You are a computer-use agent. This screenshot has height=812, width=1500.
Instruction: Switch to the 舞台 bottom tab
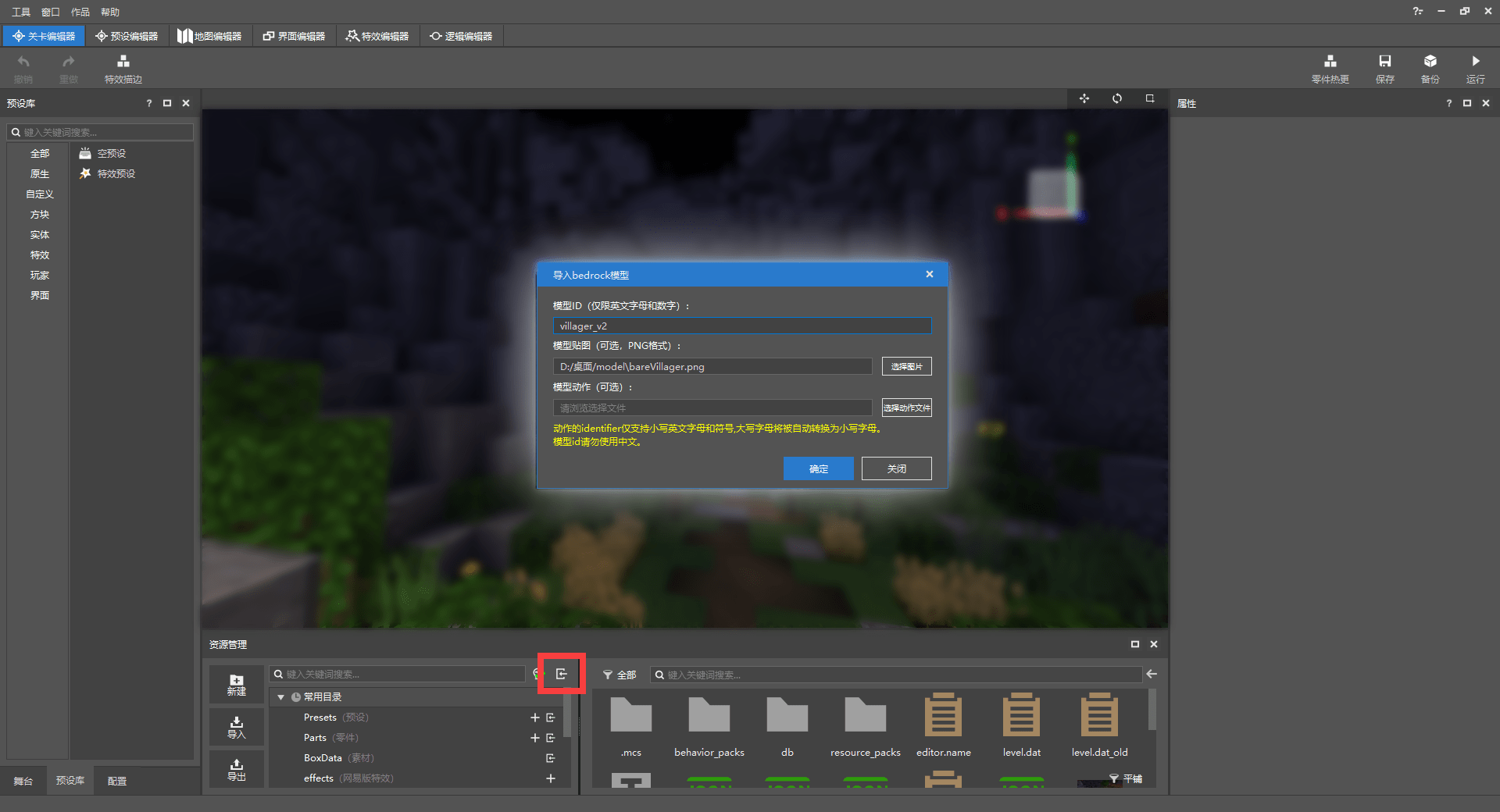(23, 781)
